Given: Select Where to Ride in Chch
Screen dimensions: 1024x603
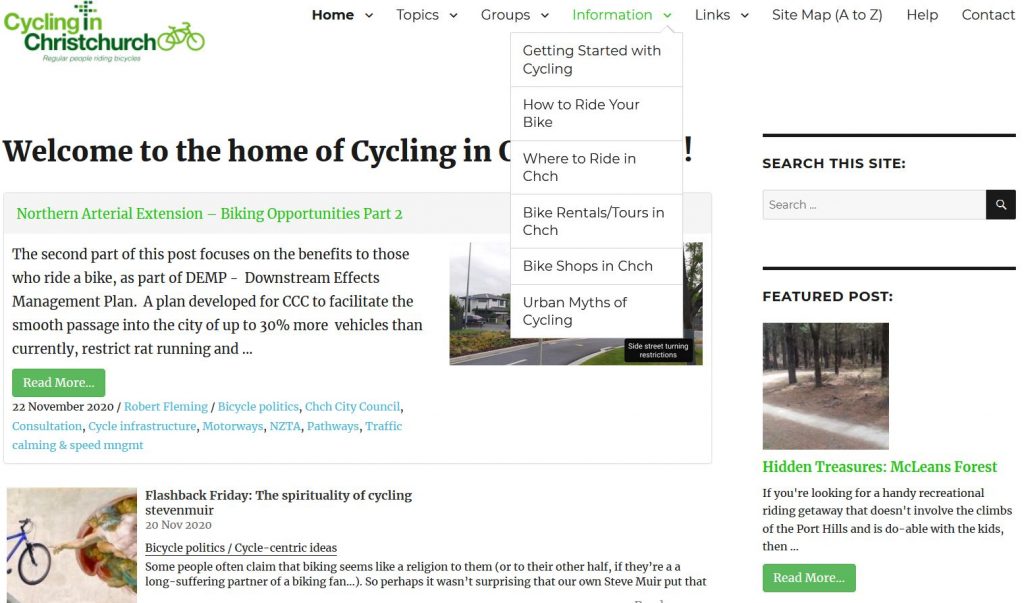Looking at the screenshot, I should point(596,167).
